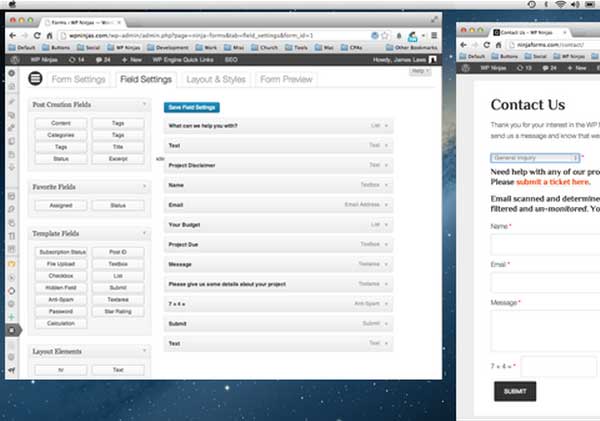Expand 'Please give us some details' field

pos(386,284)
